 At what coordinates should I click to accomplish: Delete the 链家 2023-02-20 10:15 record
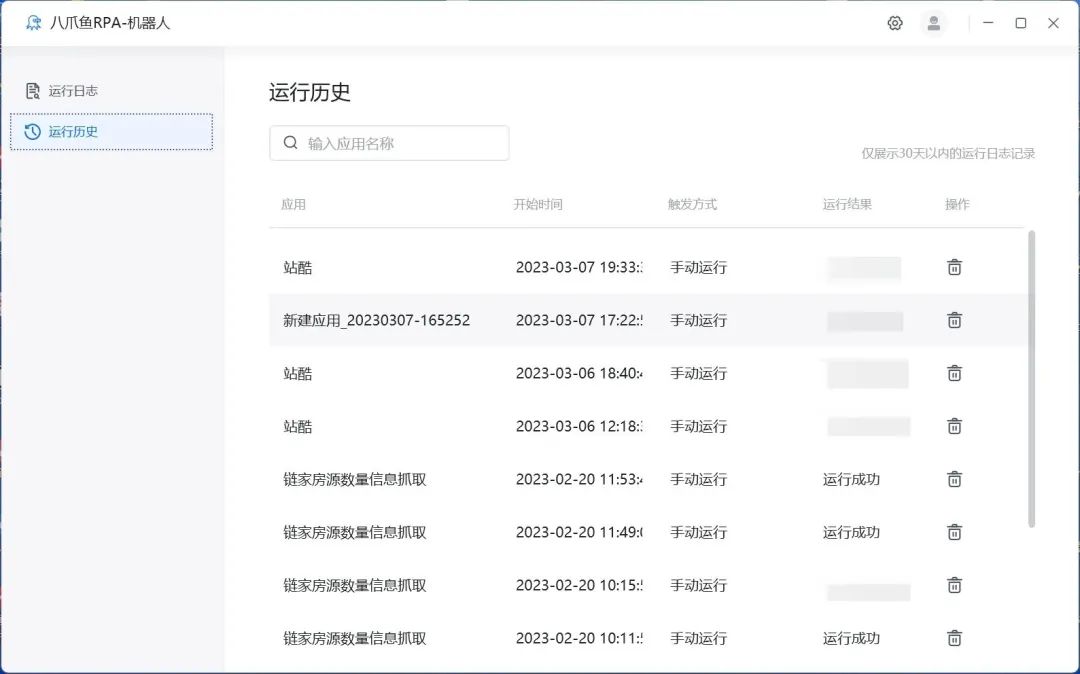(954, 585)
